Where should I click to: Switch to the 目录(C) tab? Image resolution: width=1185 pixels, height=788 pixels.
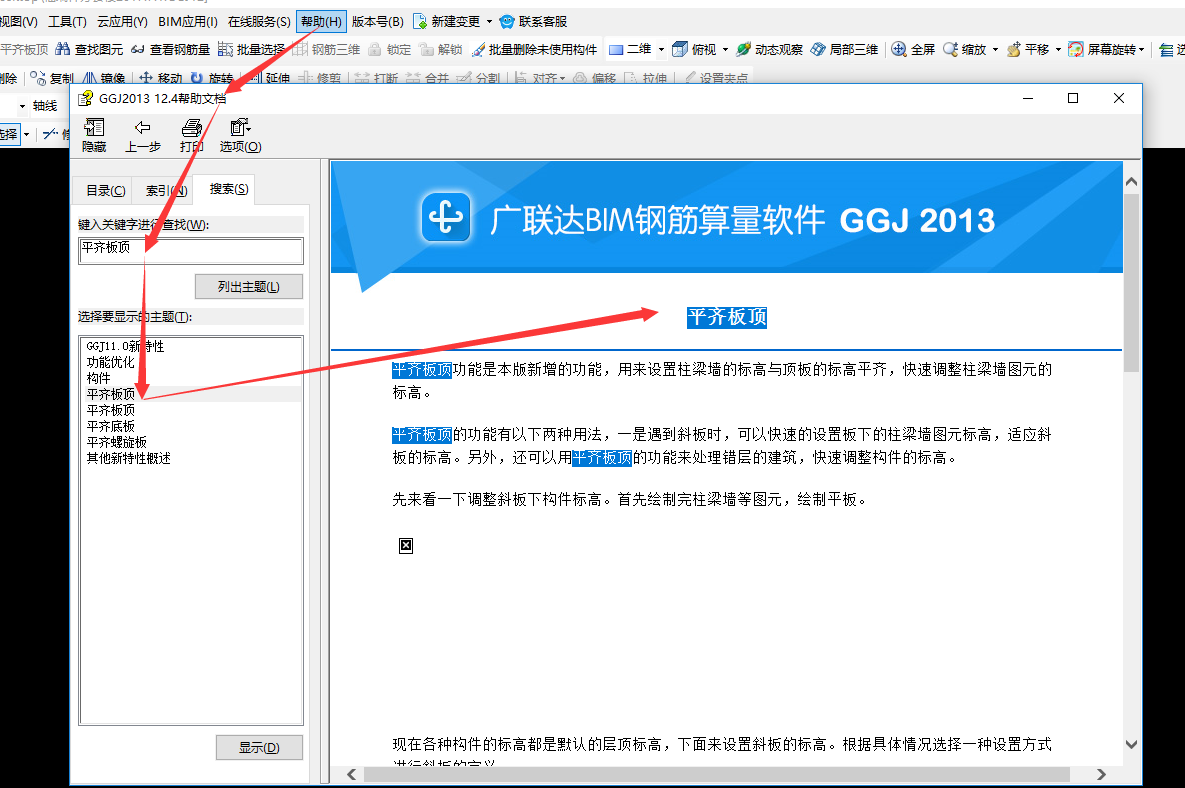pos(106,190)
